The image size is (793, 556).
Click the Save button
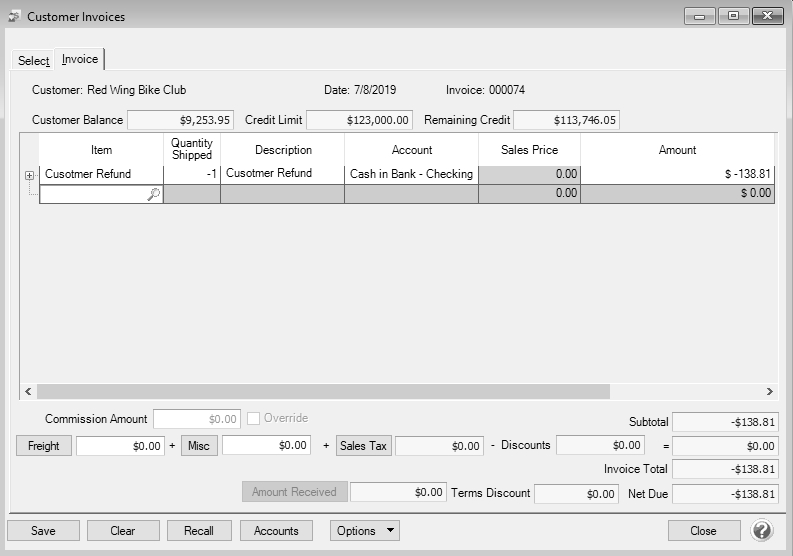click(x=43, y=531)
